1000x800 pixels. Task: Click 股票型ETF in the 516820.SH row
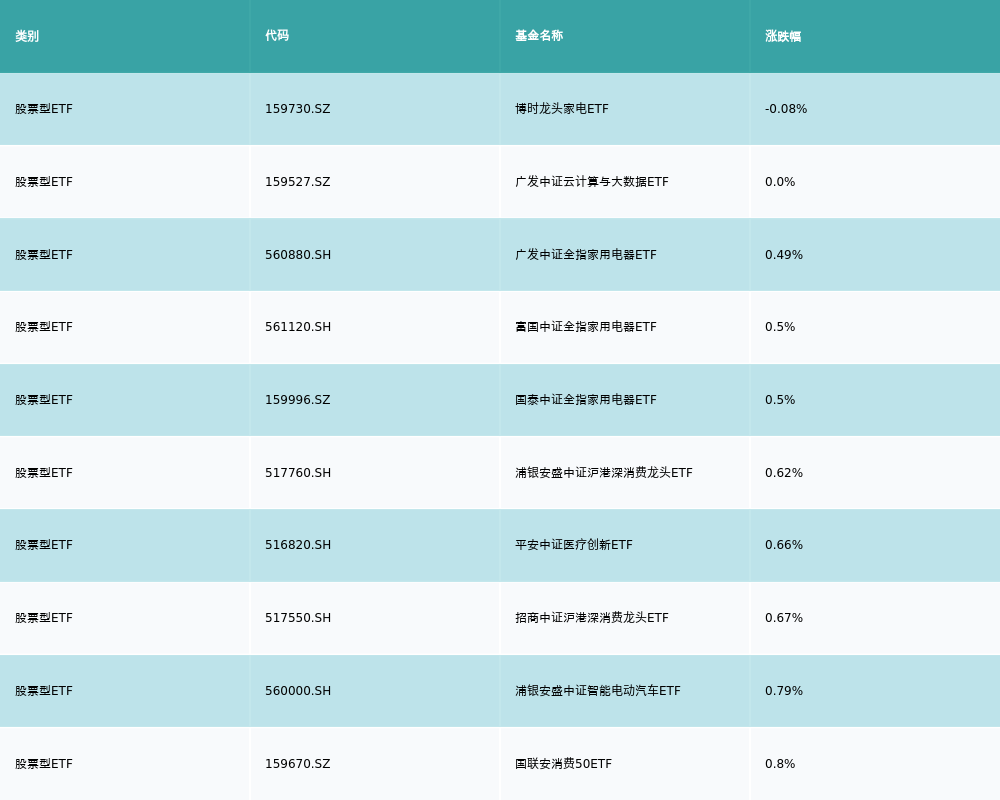point(44,545)
